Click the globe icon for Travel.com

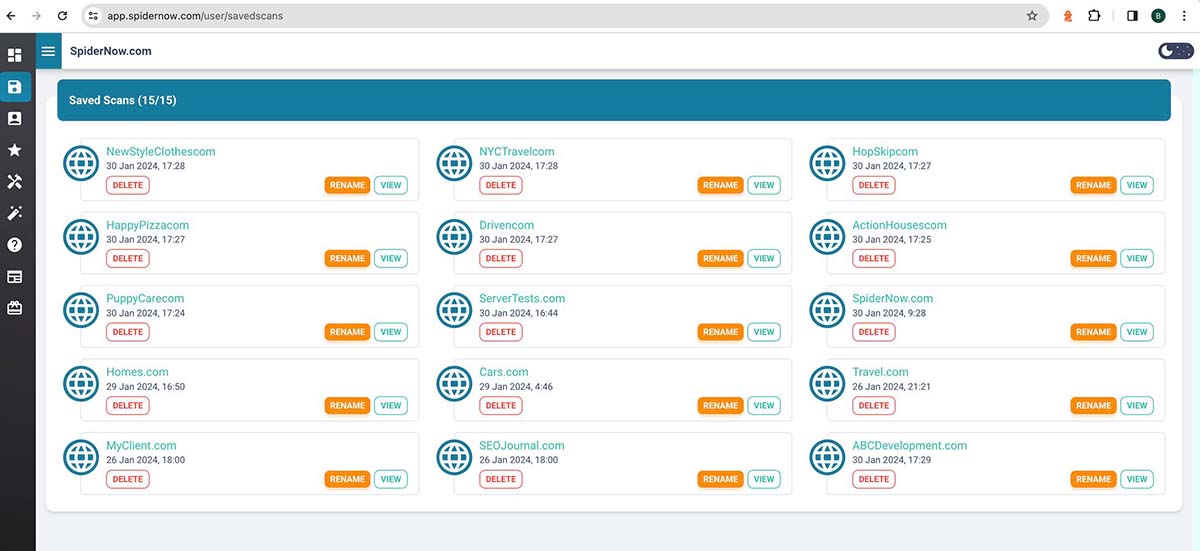(827, 383)
